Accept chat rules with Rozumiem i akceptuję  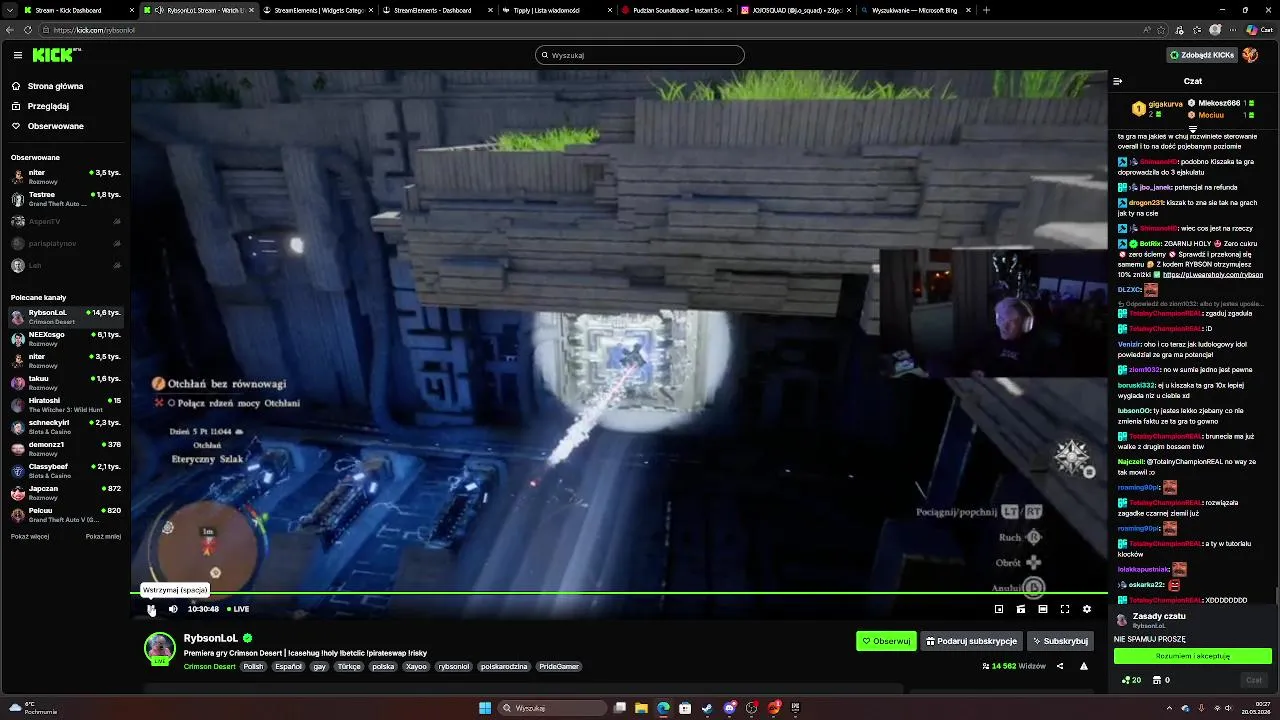(1193, 656)
